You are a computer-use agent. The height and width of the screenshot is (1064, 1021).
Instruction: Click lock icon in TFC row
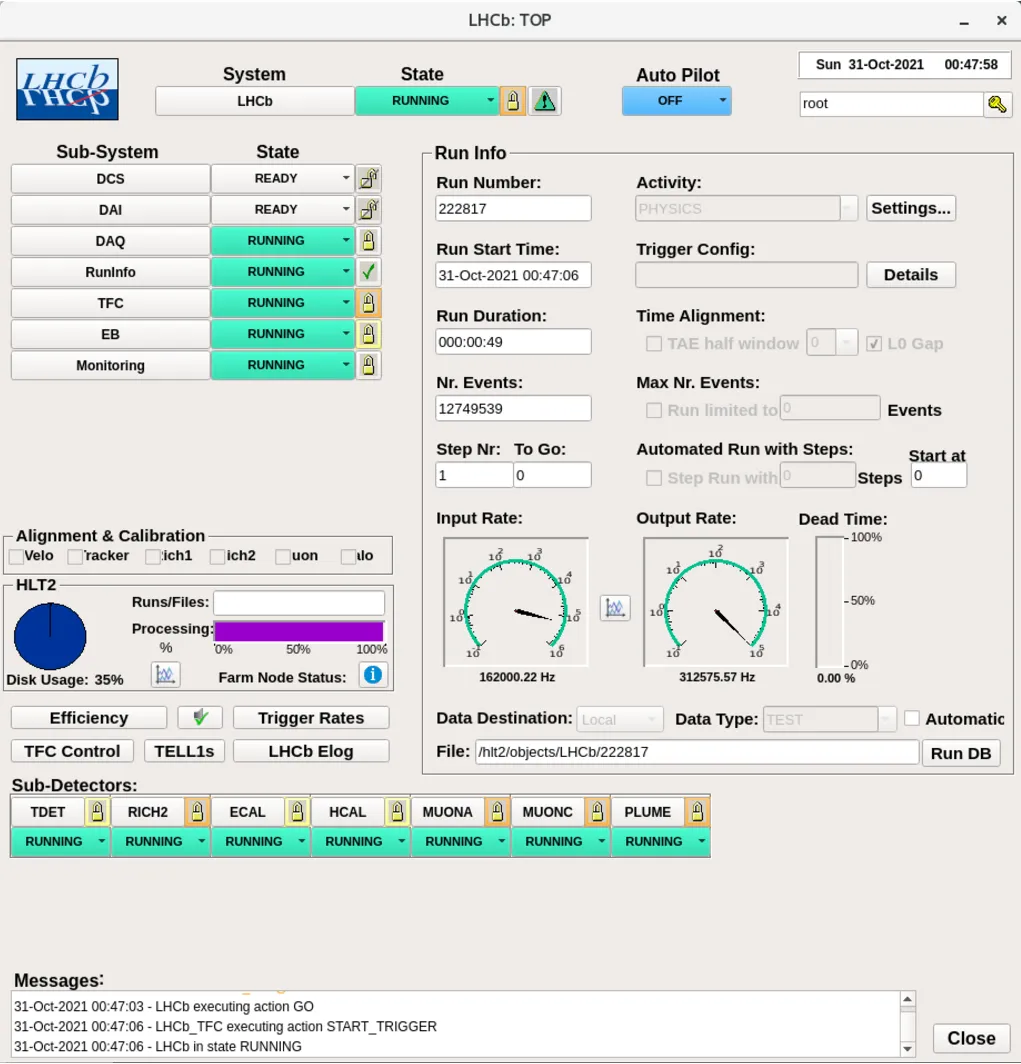click(368, 303)
